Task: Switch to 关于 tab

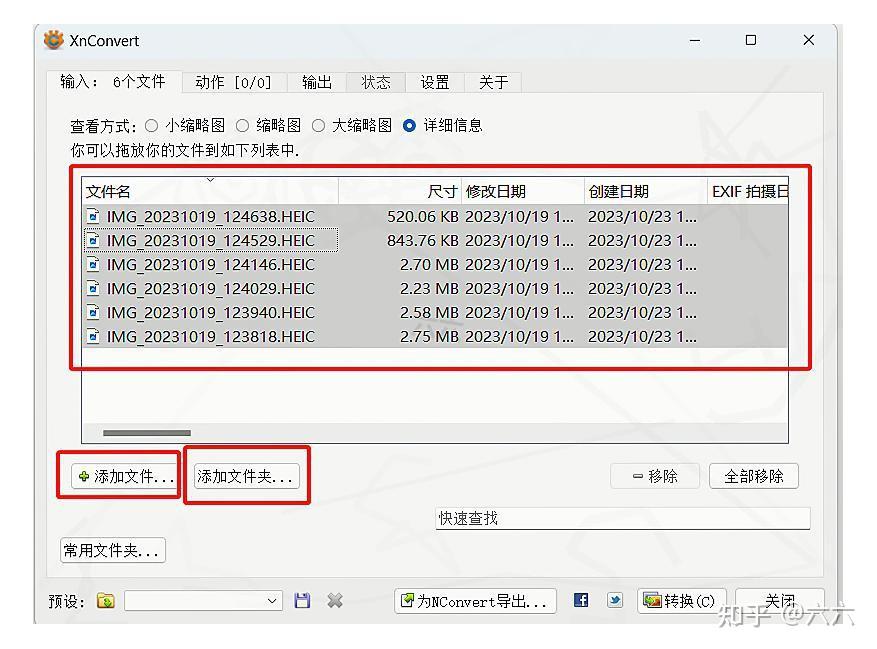Action: [x=493, y=82]
